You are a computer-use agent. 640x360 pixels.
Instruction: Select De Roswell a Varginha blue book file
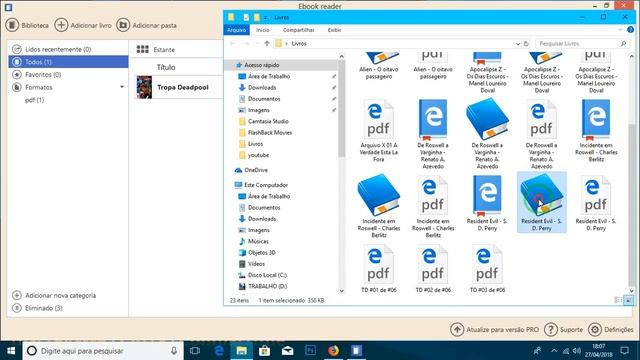487,133
